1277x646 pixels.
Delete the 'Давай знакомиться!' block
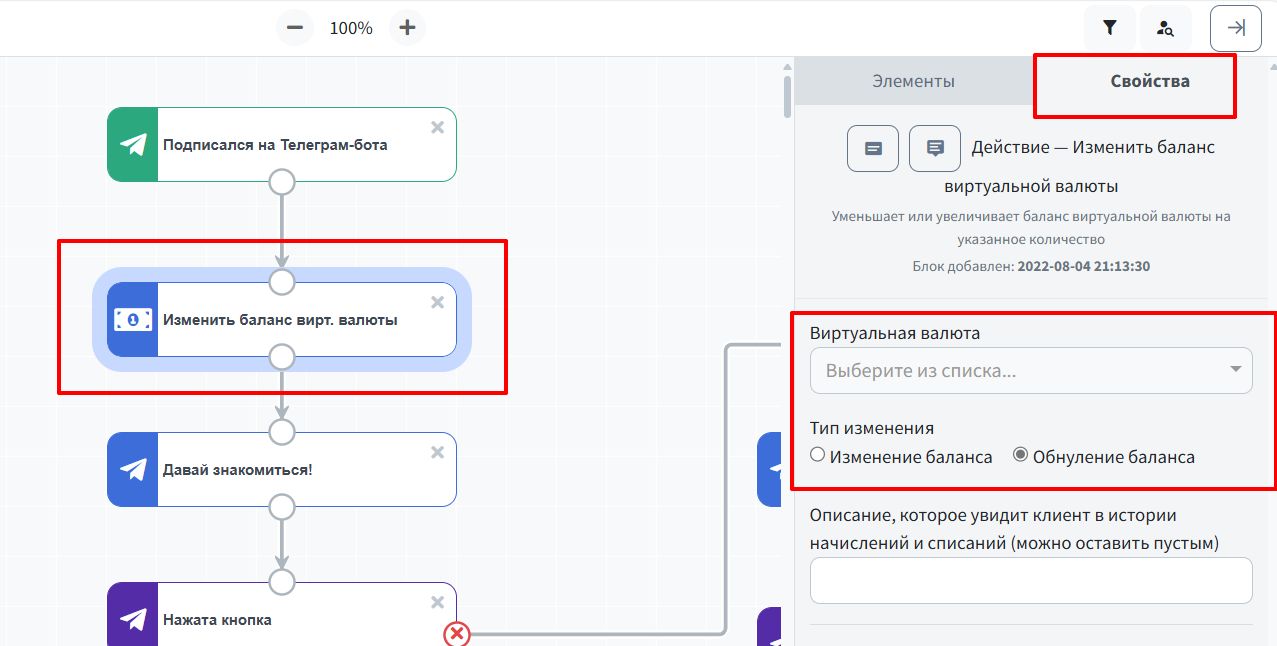(x=437, y=452)
